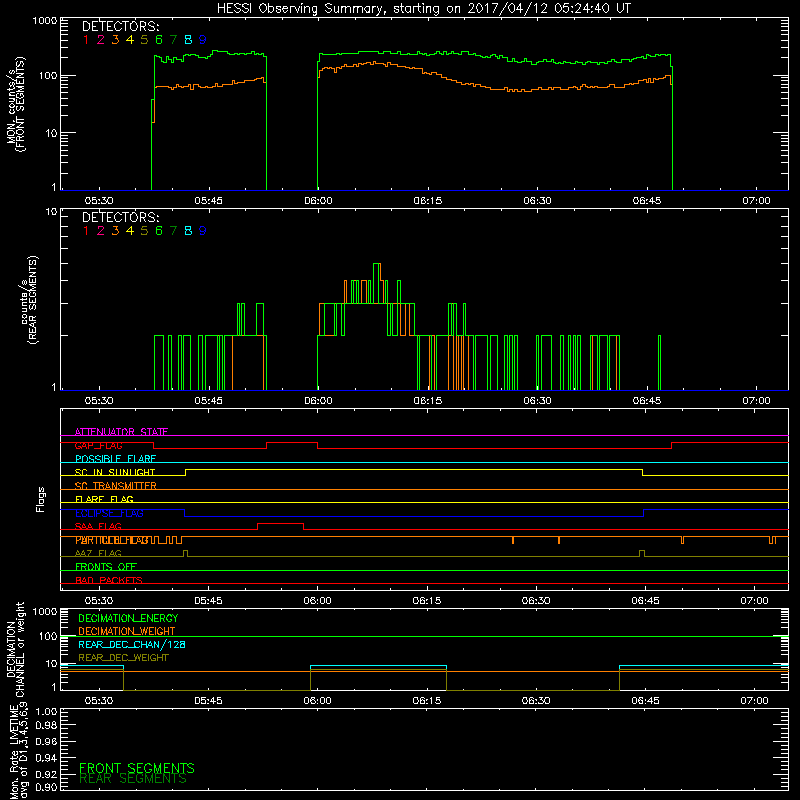Click detector 2 in the rear segments legend
Viewport: 800px width, 800px height.
point(101,231)
